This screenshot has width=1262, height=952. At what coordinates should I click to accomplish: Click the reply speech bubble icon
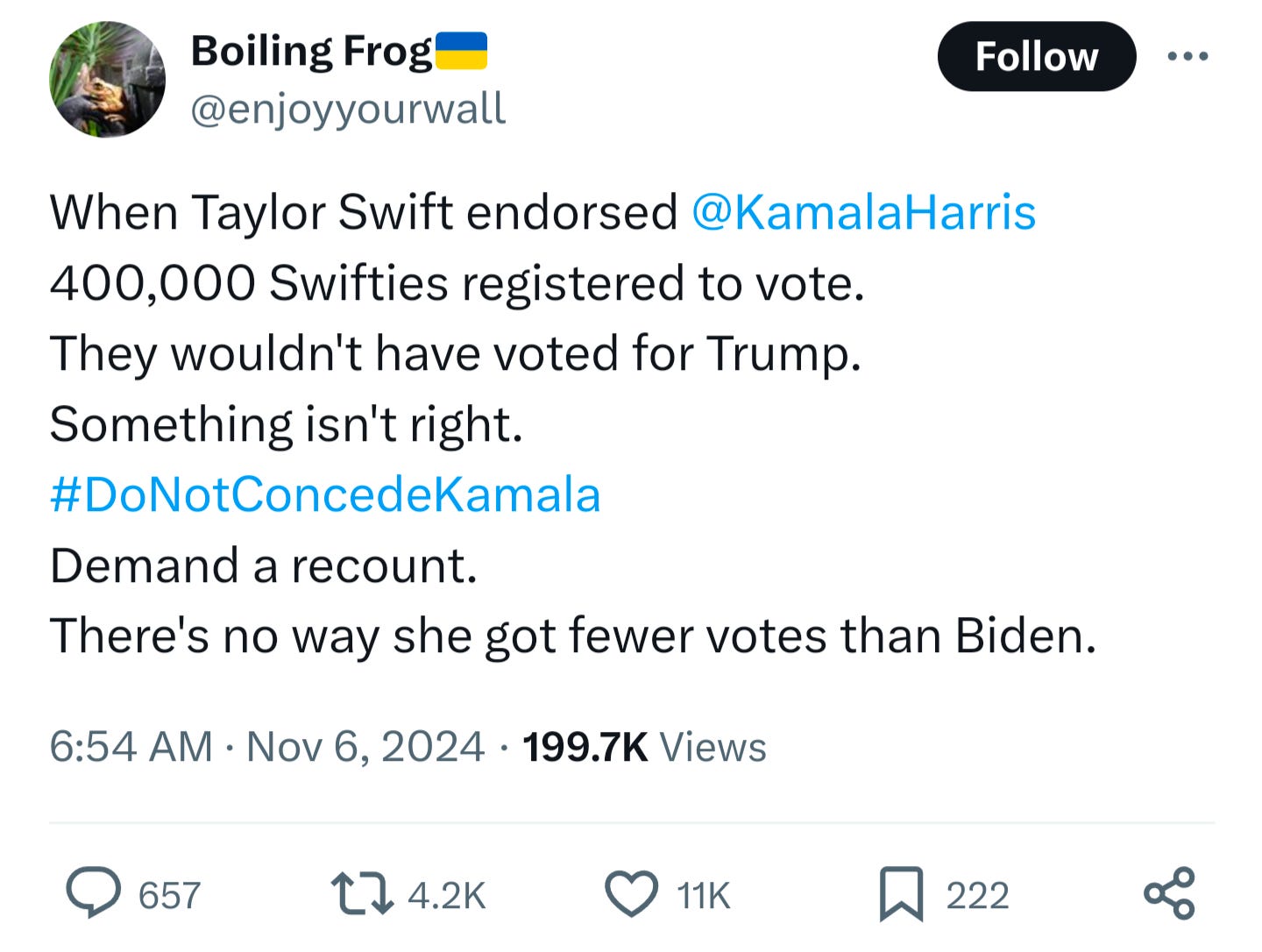coord(94,892)
